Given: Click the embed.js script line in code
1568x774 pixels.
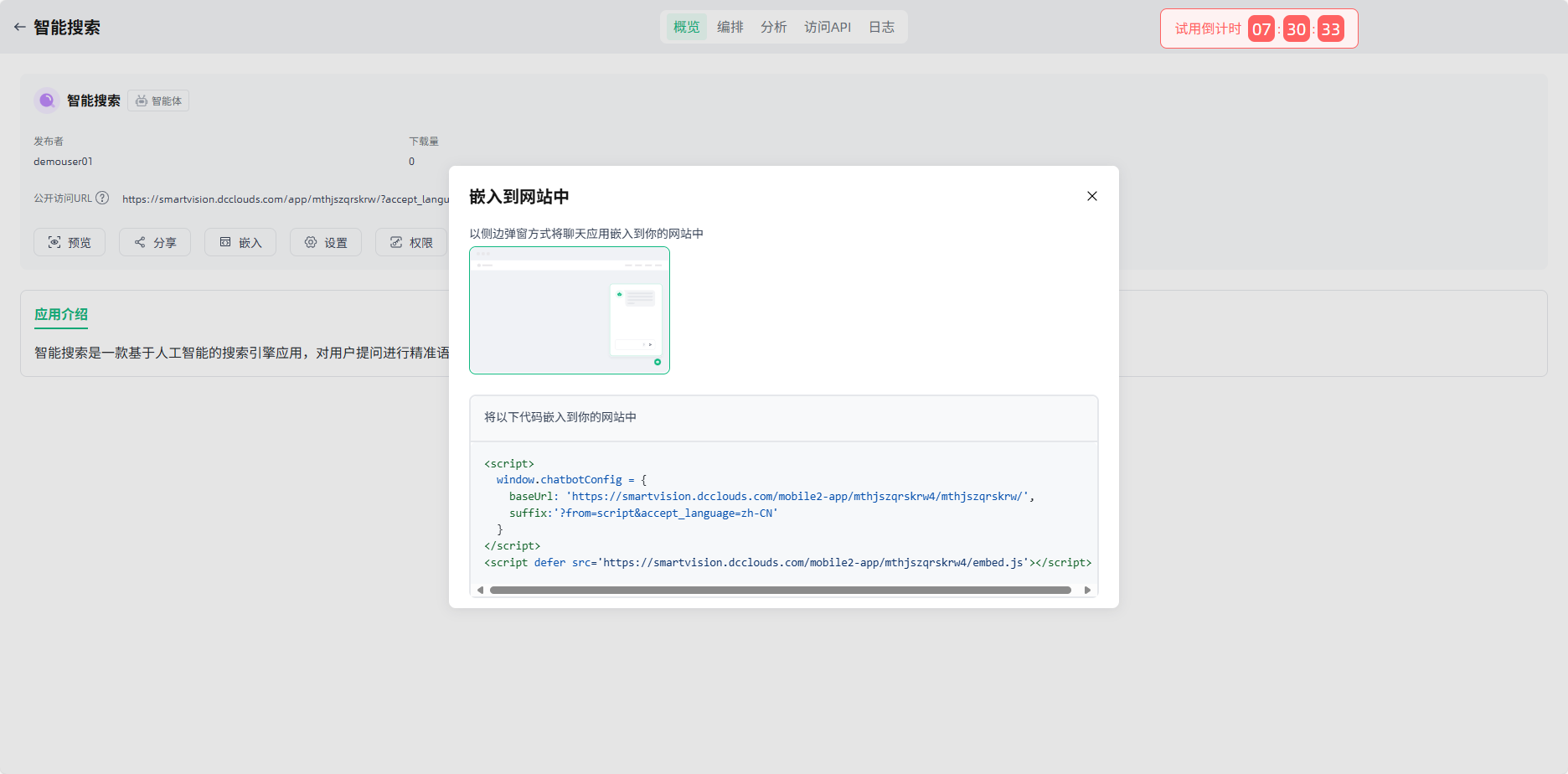Looking at the screenshot, I should [787, 562].
